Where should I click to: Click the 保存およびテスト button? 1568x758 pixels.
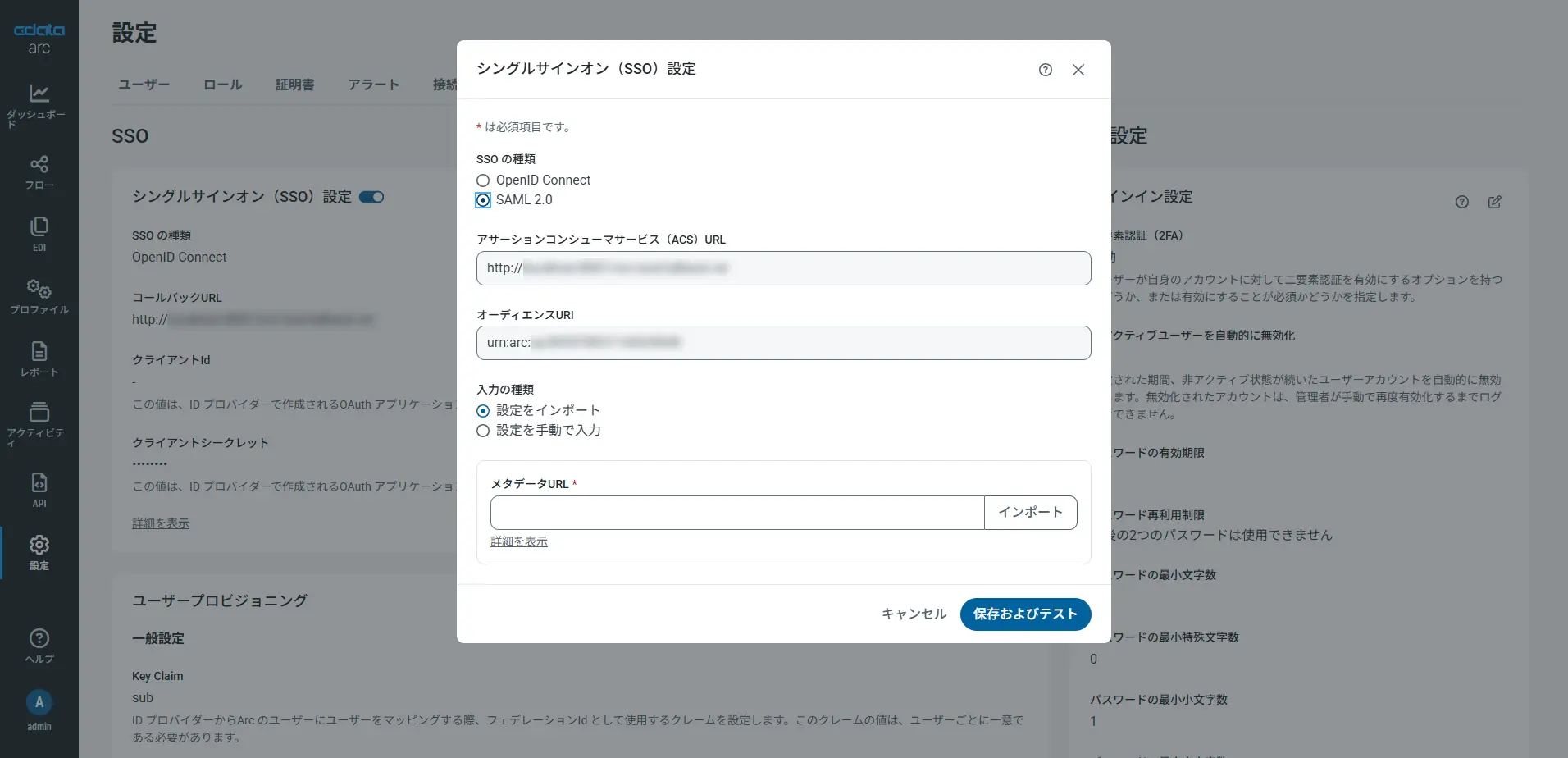[x=1024, y=614]
